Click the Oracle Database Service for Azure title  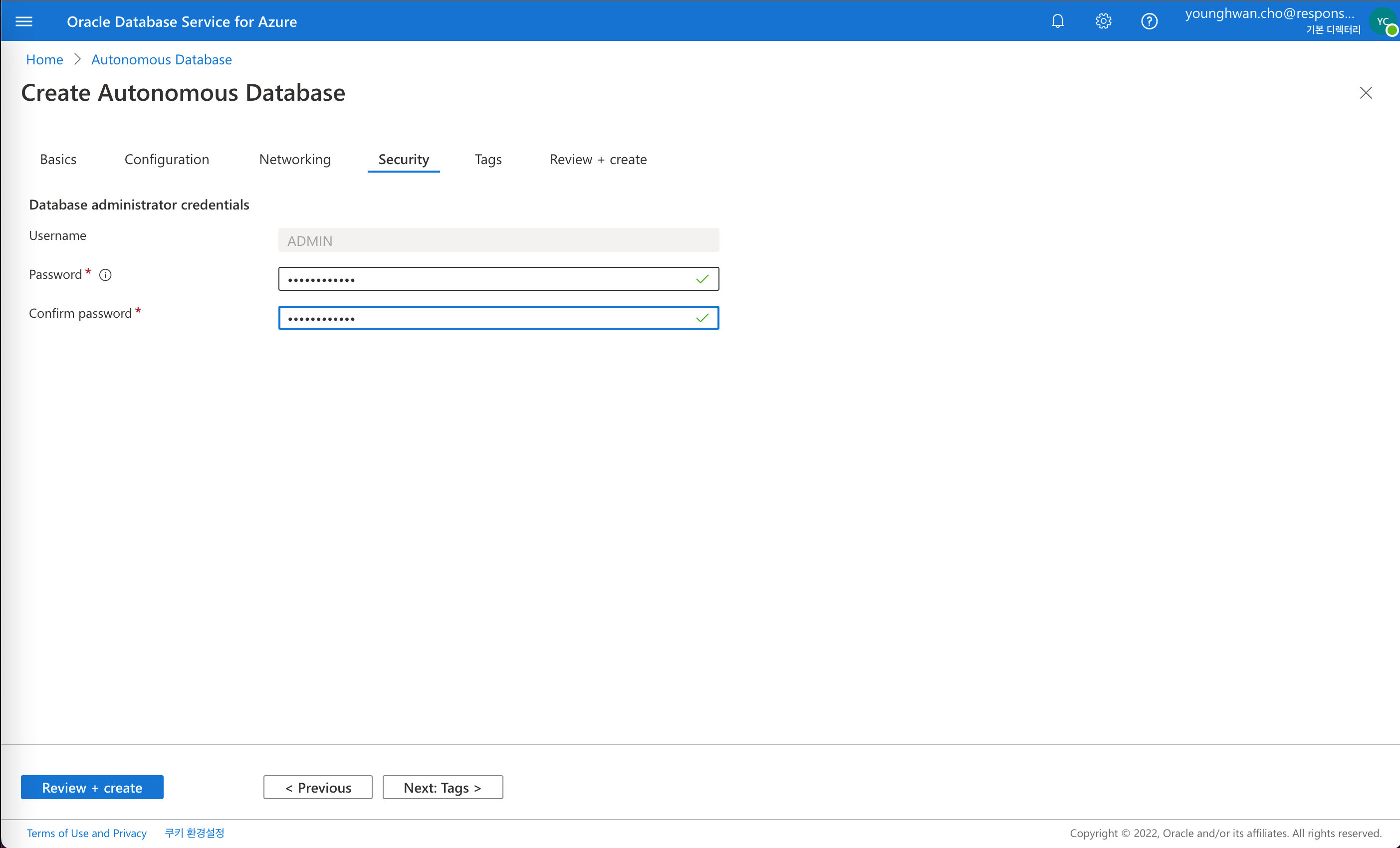click(x=182, y=21)
